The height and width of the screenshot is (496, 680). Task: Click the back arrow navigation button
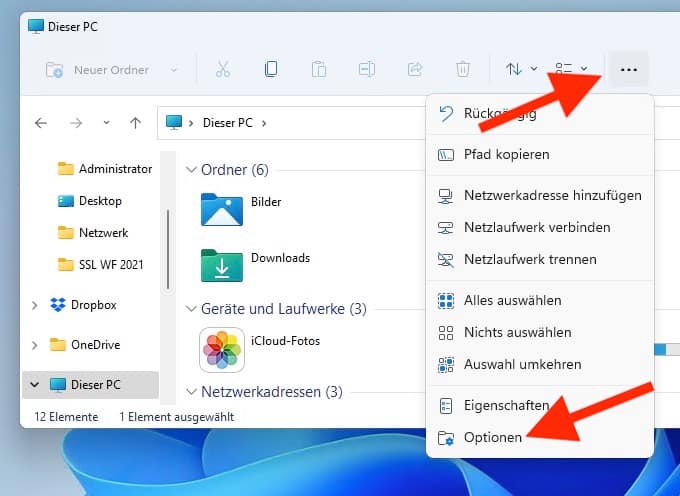pyautogui.click(x=41, y=123)
